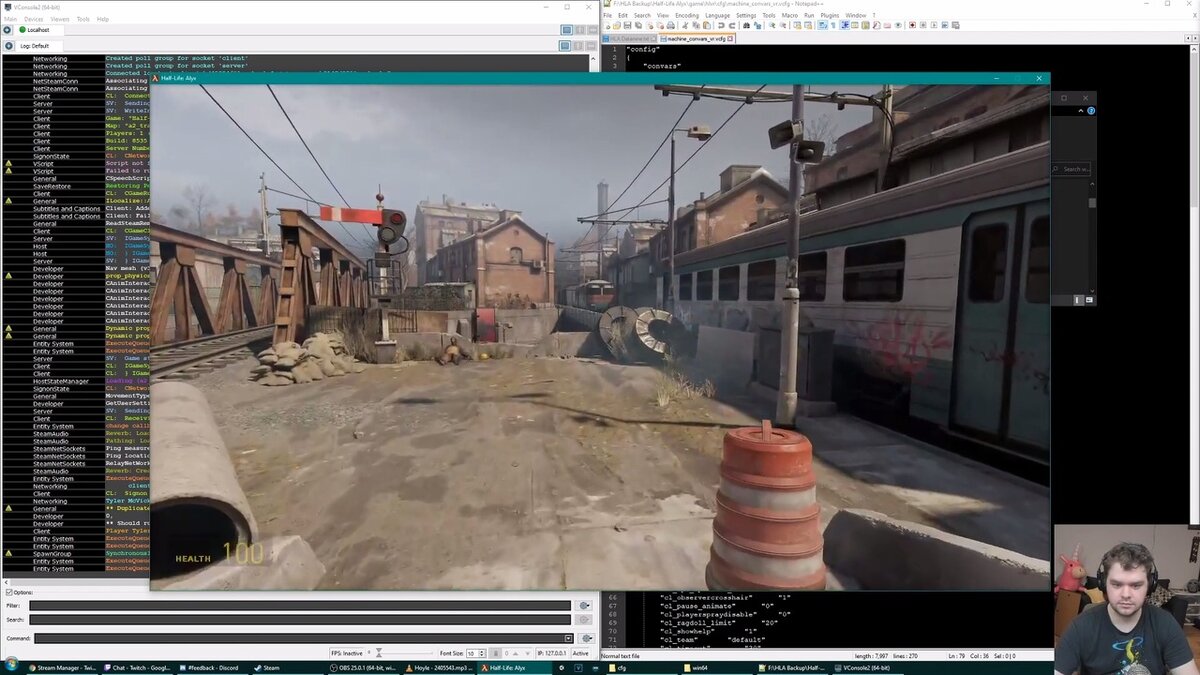This screenshot has height=675, width=1200.
Task: Click the Replace icon in Notepad++ toolbar
Action: click(x=757, y=25)
